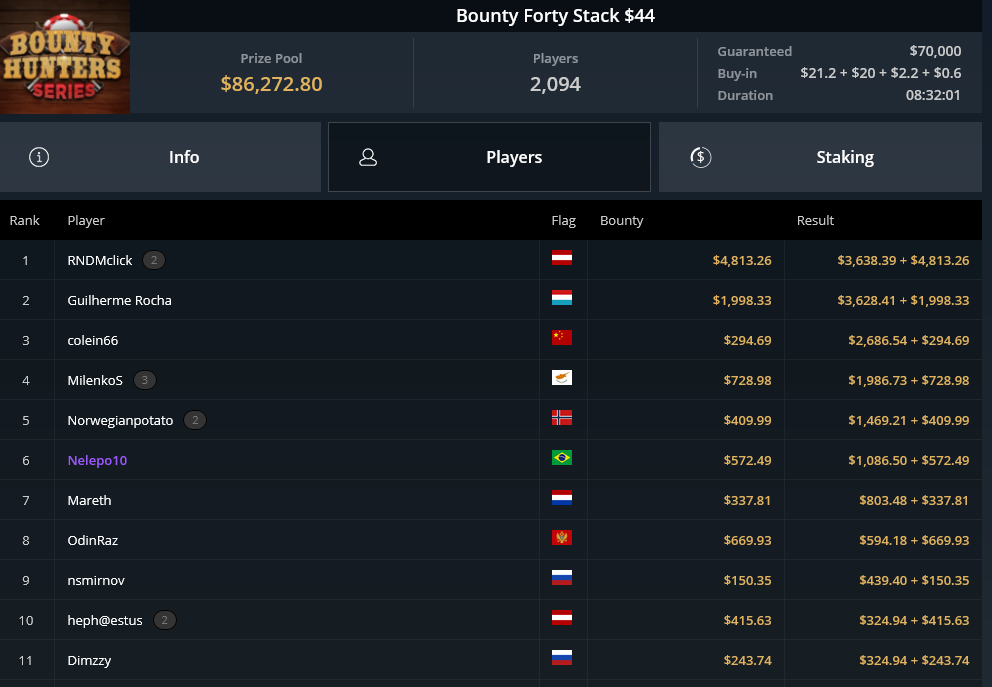The height and width of the screenshot is (687, 992).
Task: Select the OdinRaz row in the leaderboard
Action: (x=491, y=540)
